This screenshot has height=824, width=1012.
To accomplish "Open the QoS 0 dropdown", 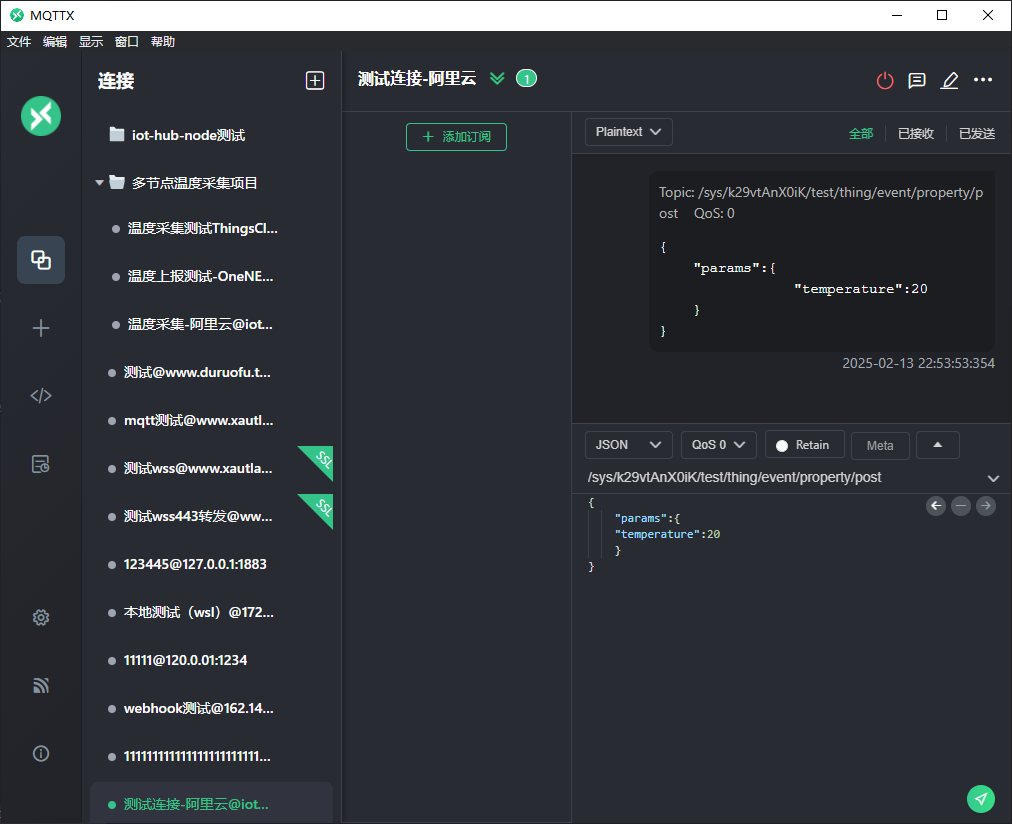I will [718, 445].
